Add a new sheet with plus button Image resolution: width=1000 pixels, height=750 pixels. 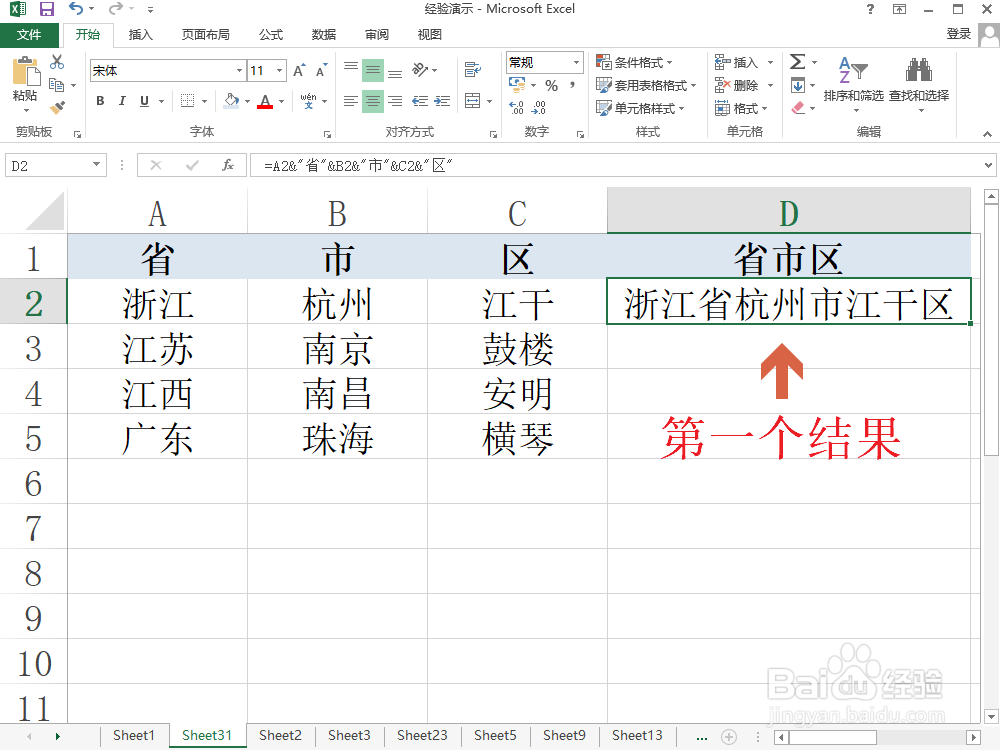tap(728, 737)
